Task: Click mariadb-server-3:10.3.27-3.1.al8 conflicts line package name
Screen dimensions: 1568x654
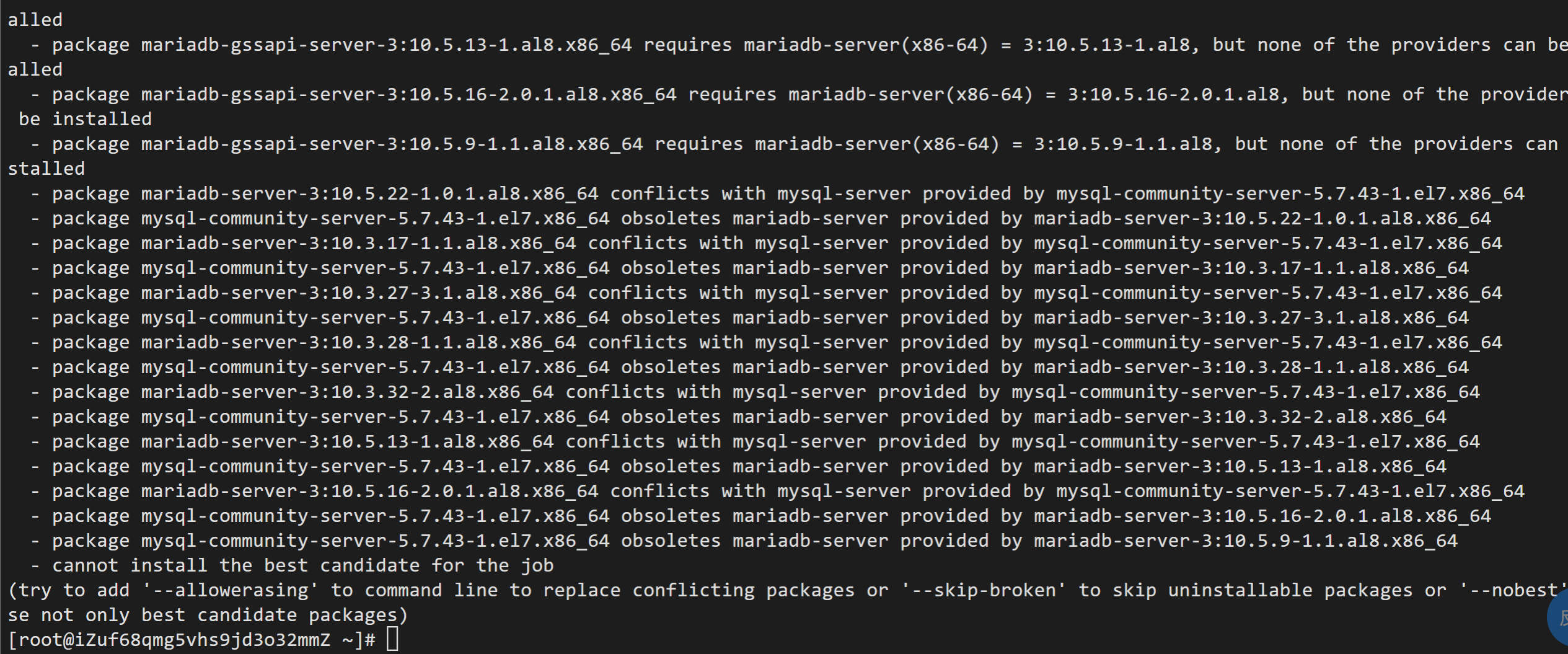Action: pyautogui.click(x=359, y=293)
